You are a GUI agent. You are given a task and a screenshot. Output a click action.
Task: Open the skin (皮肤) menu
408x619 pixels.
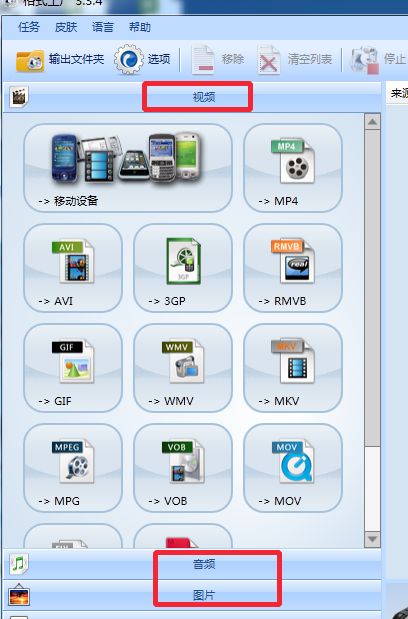(66, 27)
